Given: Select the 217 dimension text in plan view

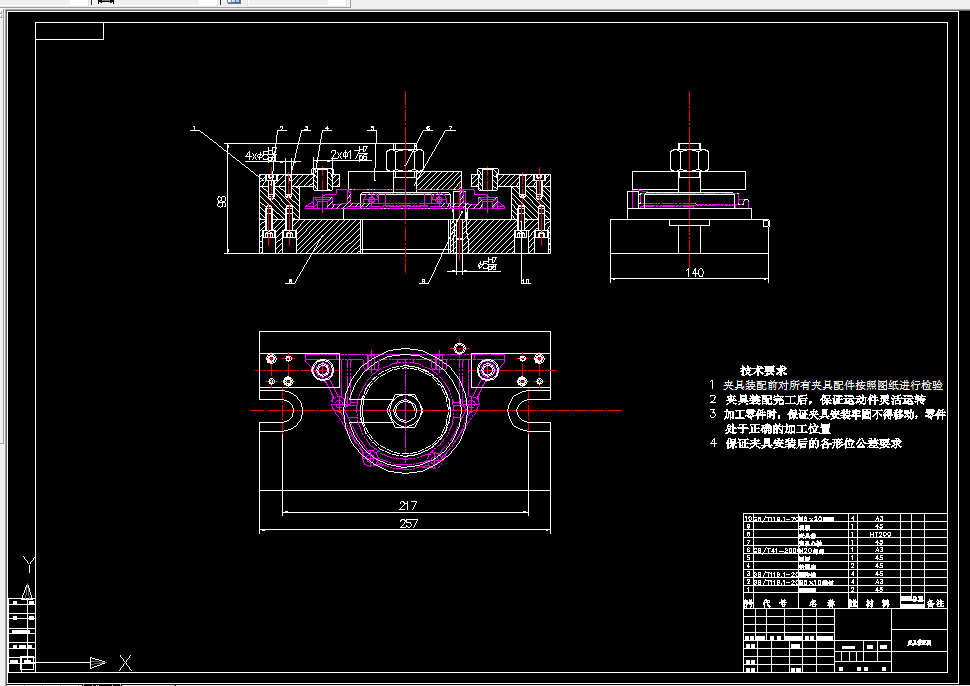Looking at the screenshot, I should pos(408,505).
